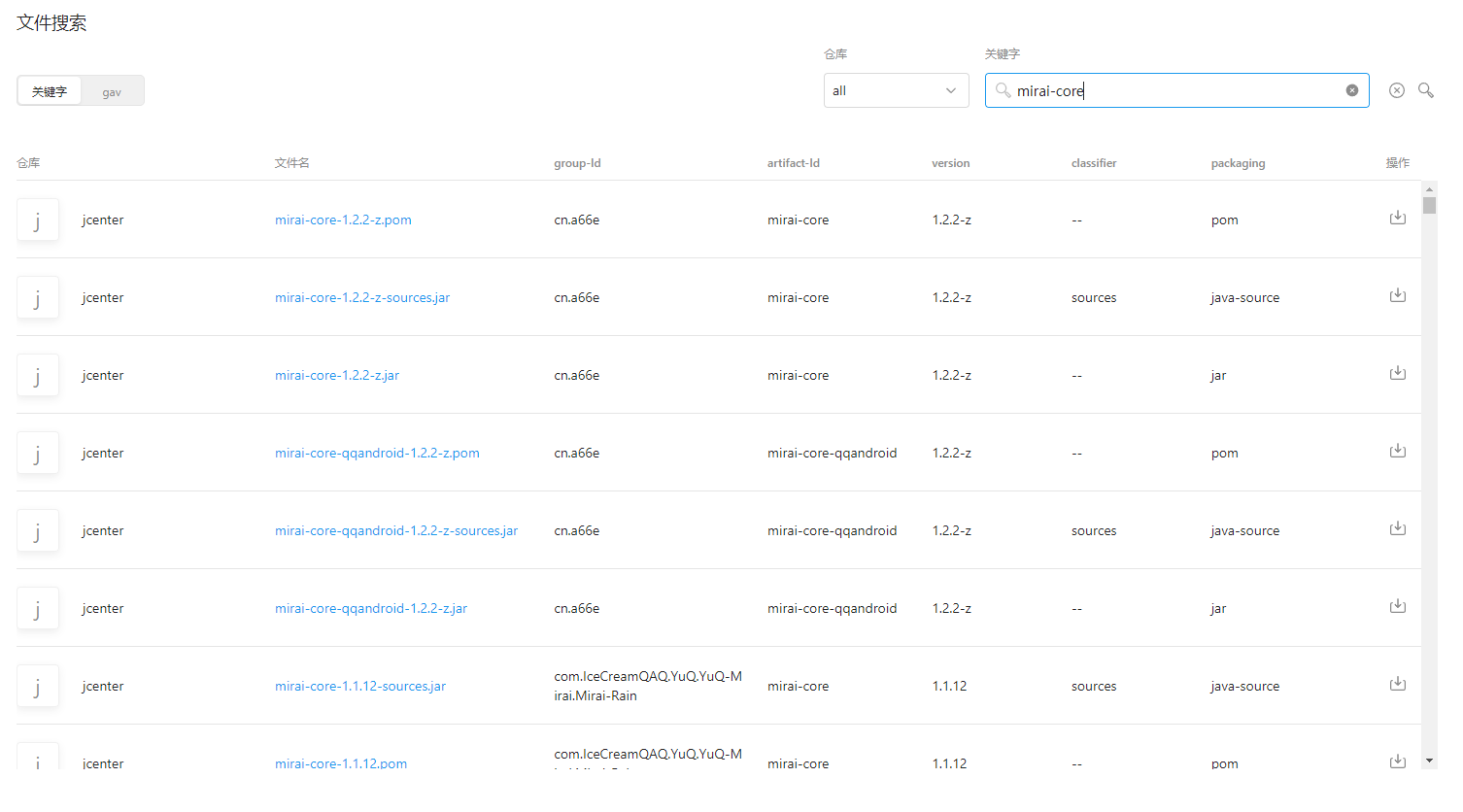Download mirai-core-1.2.2-z-sources.jar file
Image resolution: width=1463 pixels, height=812 pixels.
click(x=1397, y=295)
